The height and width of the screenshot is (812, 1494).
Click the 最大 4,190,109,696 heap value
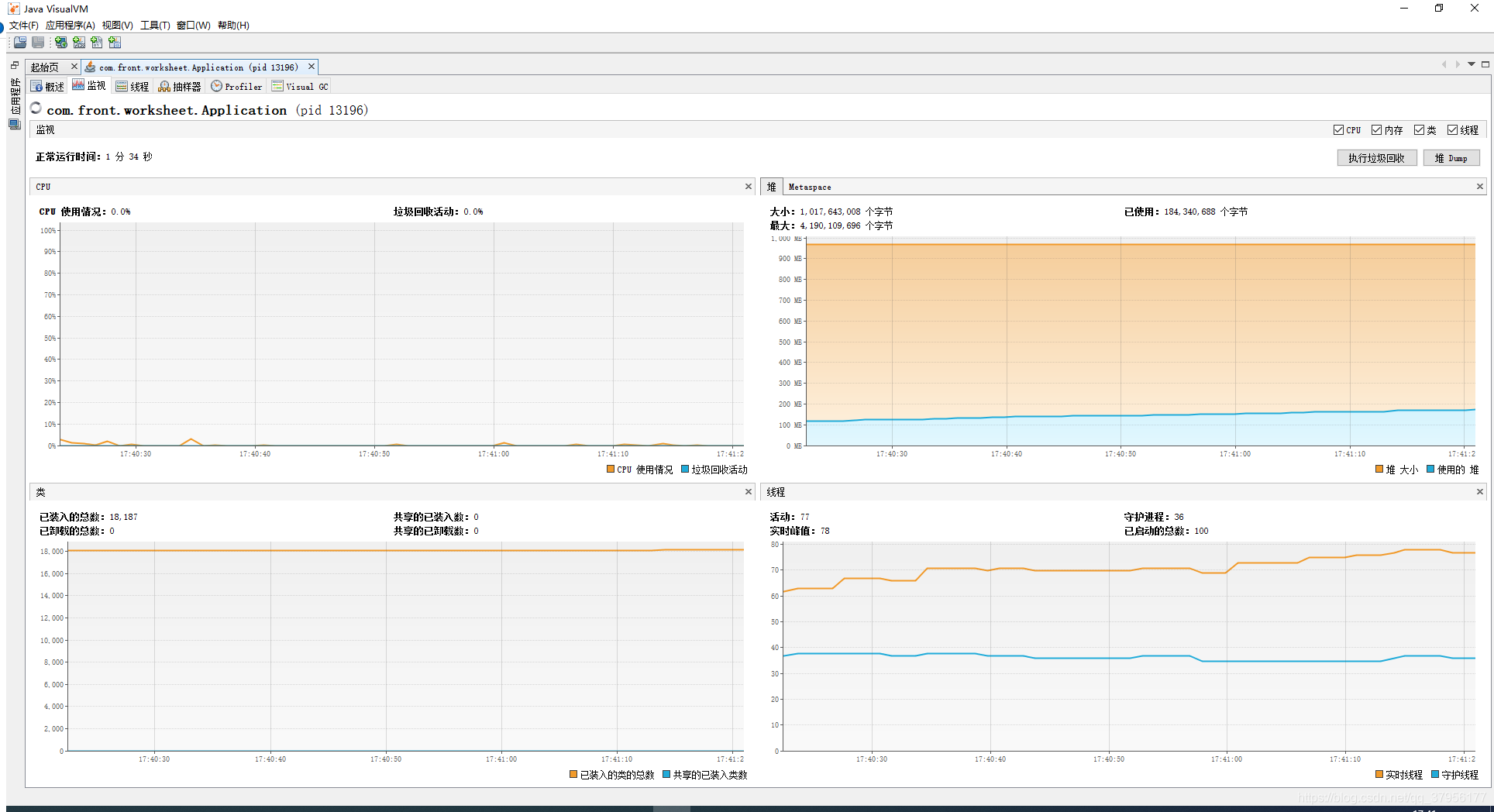click(846, 225)
